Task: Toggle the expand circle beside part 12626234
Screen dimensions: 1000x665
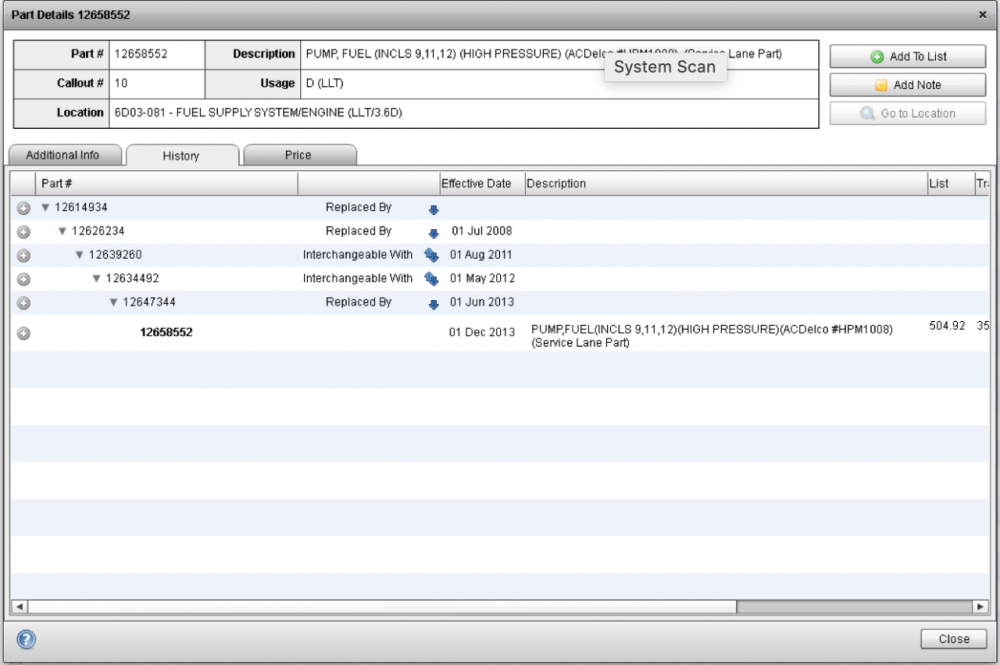Action: pos(23,231)
